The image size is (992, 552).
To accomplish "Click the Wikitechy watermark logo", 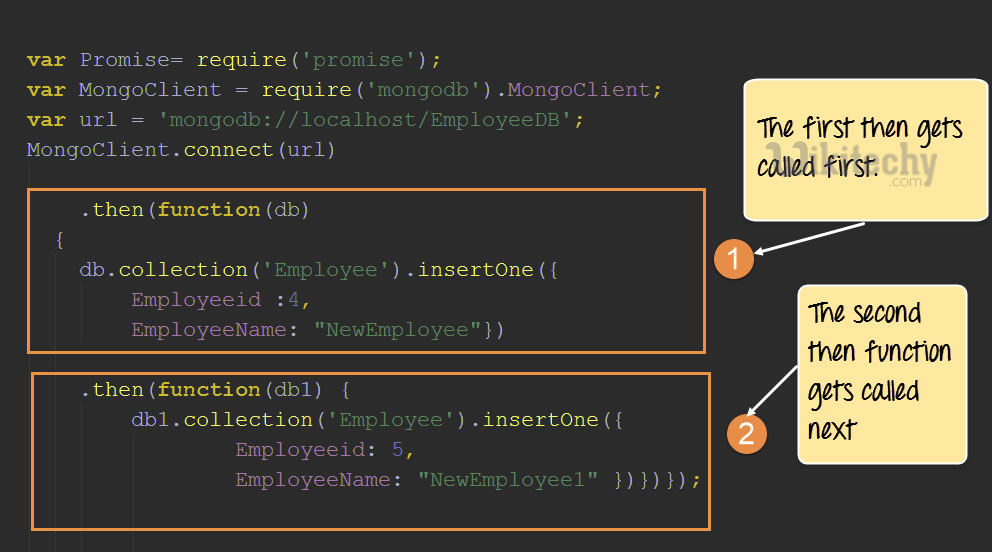I will (880, 165).
